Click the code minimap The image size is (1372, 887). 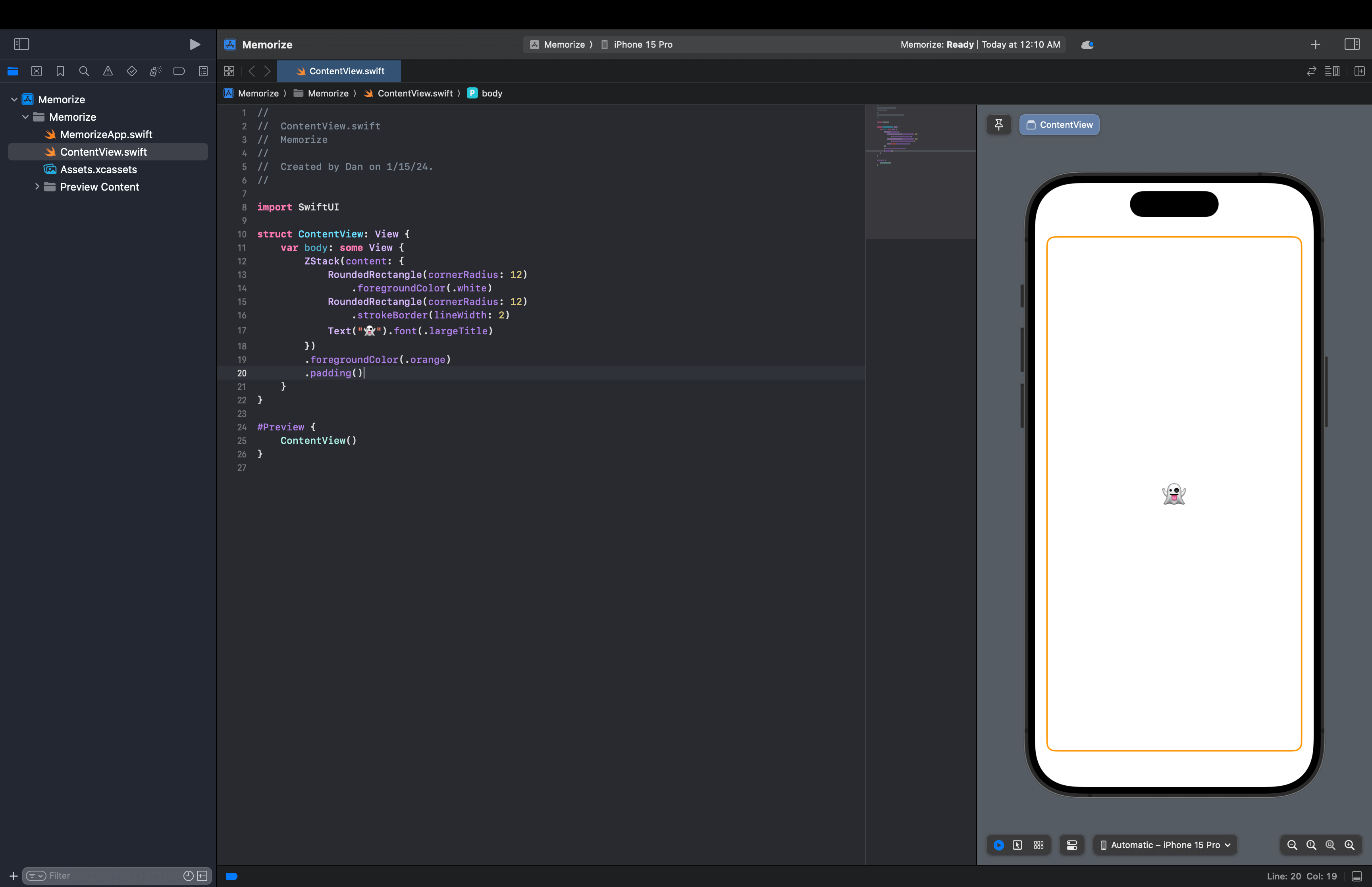pyautogui.click(x=921, y=172)
